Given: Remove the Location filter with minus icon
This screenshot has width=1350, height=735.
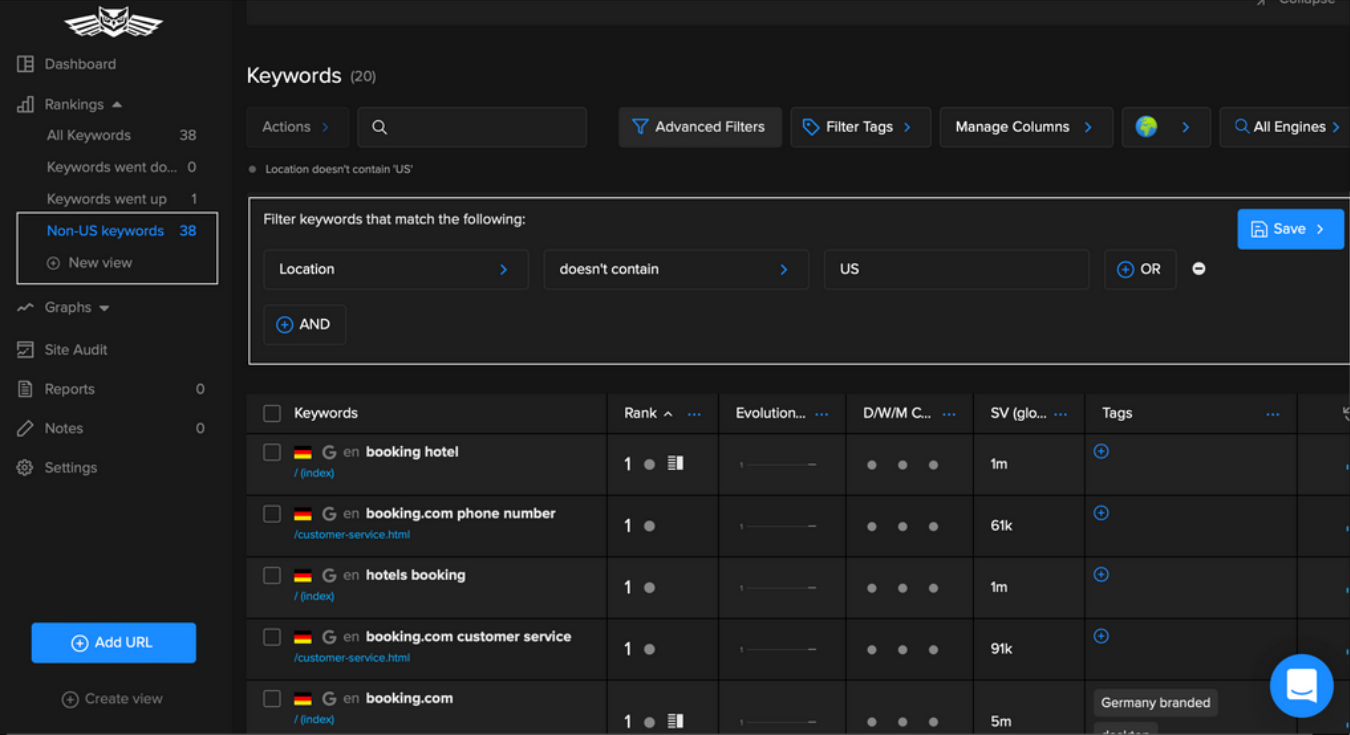Looking at the screenshot, I should [x=1199, y=269].
